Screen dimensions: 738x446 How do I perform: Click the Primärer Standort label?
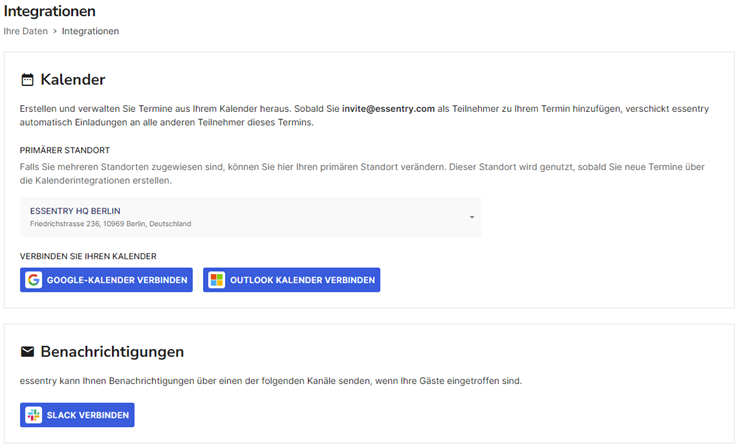(x=64, y=150)
